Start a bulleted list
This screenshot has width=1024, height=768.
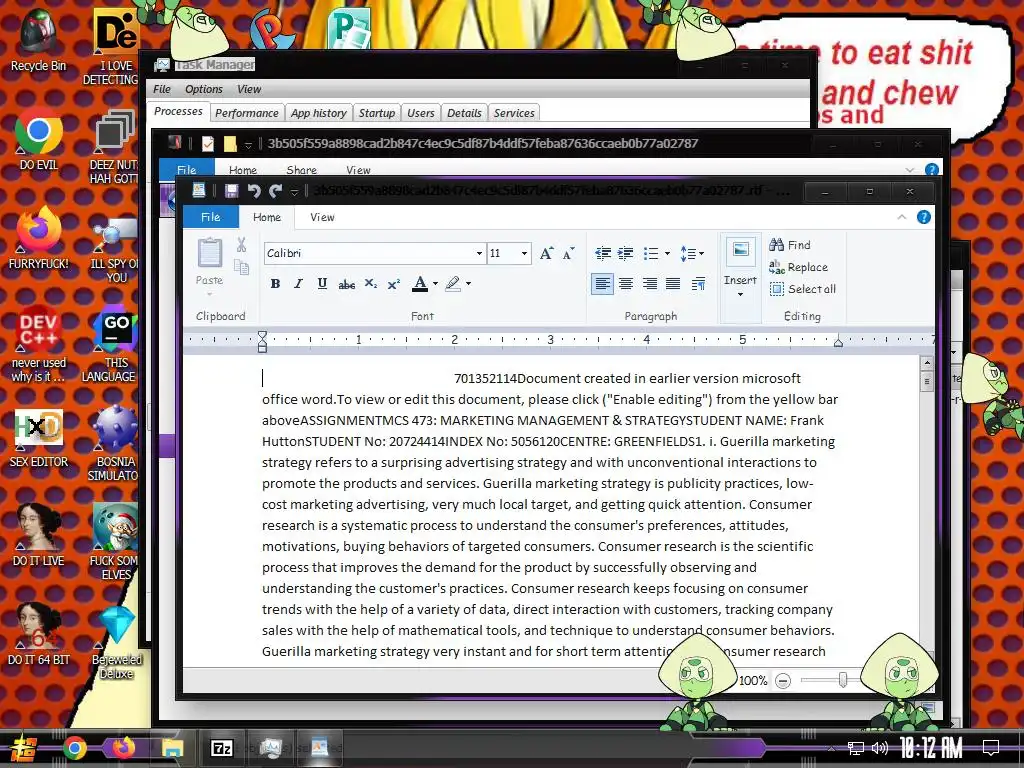point(650,253)
